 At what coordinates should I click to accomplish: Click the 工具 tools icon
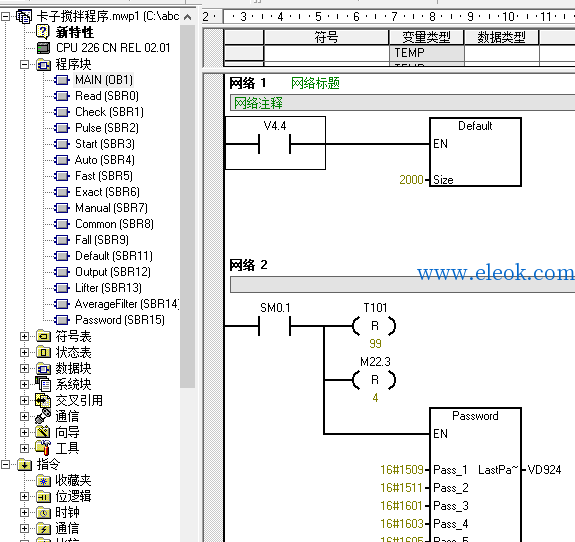coord(43,448)
